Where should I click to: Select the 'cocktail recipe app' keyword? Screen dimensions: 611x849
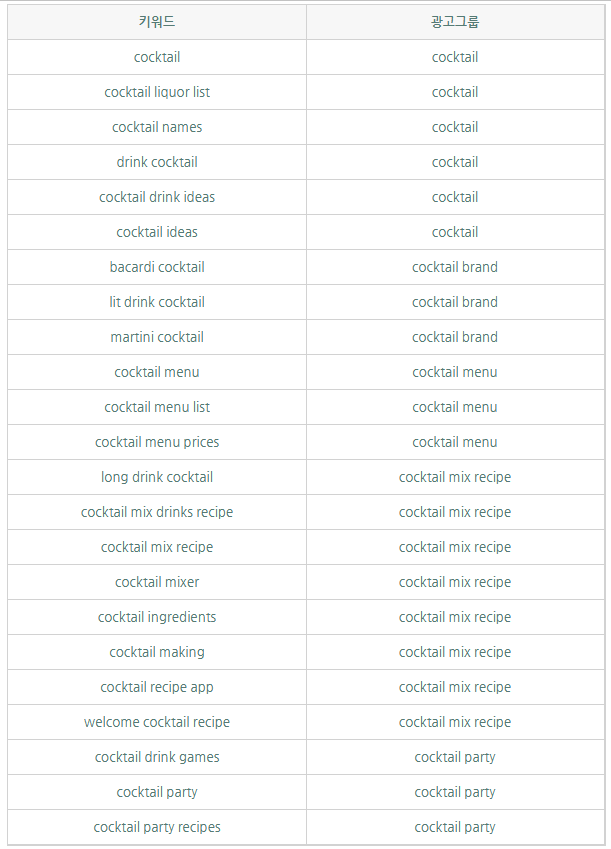coord(157,687)
